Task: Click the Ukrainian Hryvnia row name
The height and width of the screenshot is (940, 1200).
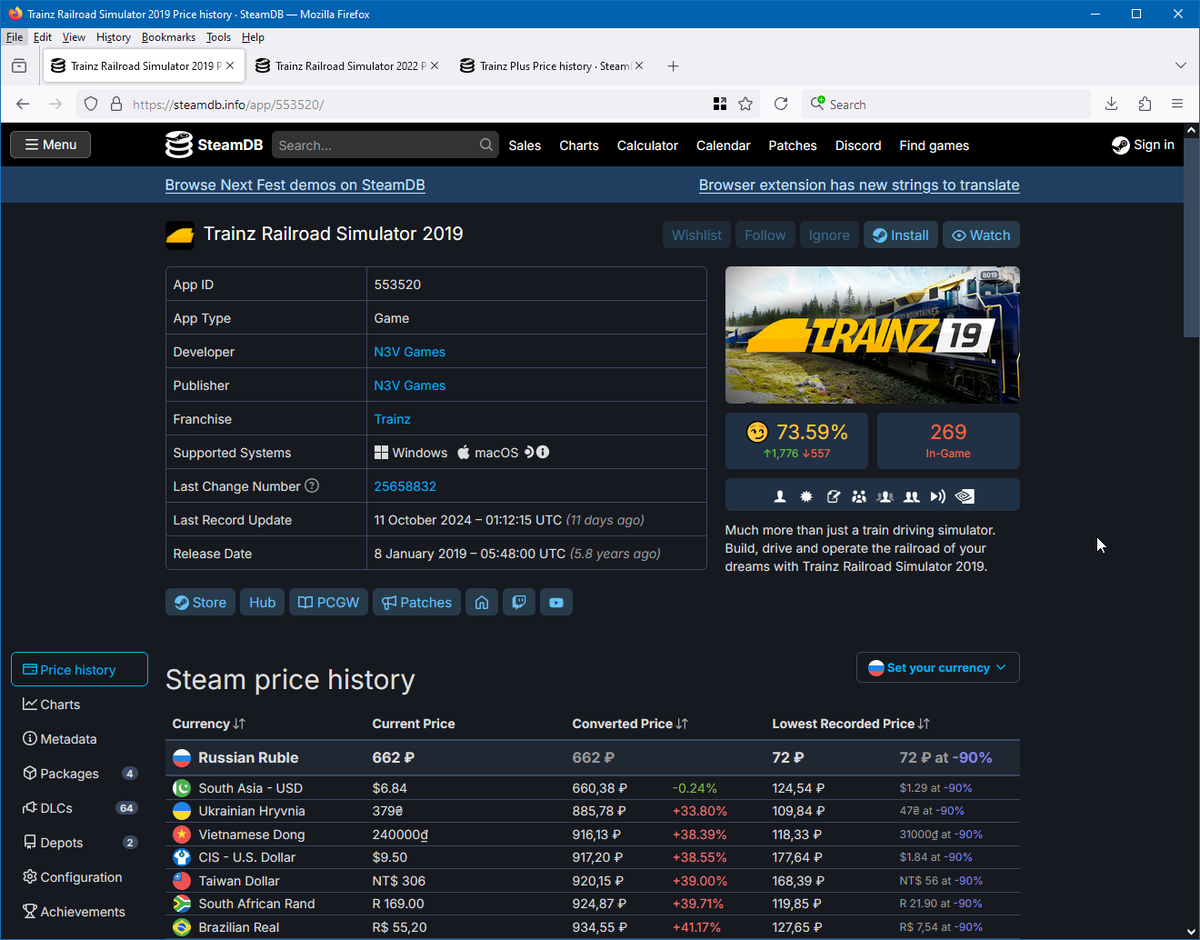Action: click(x=252, y=811)
